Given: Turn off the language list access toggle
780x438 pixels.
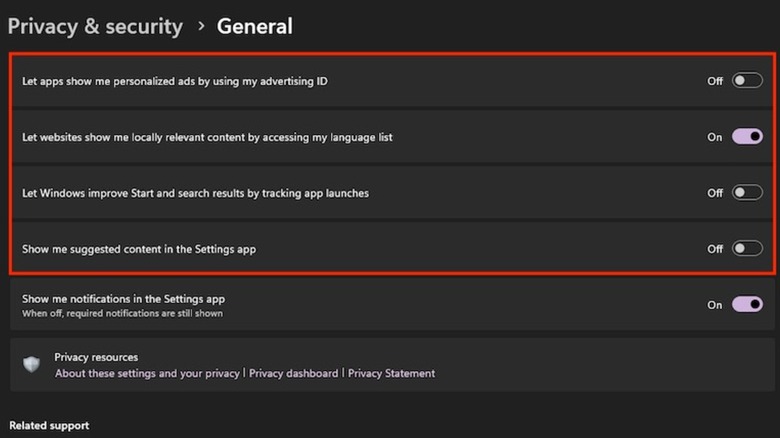Looking at the screenshot, I should coord(747,137).
